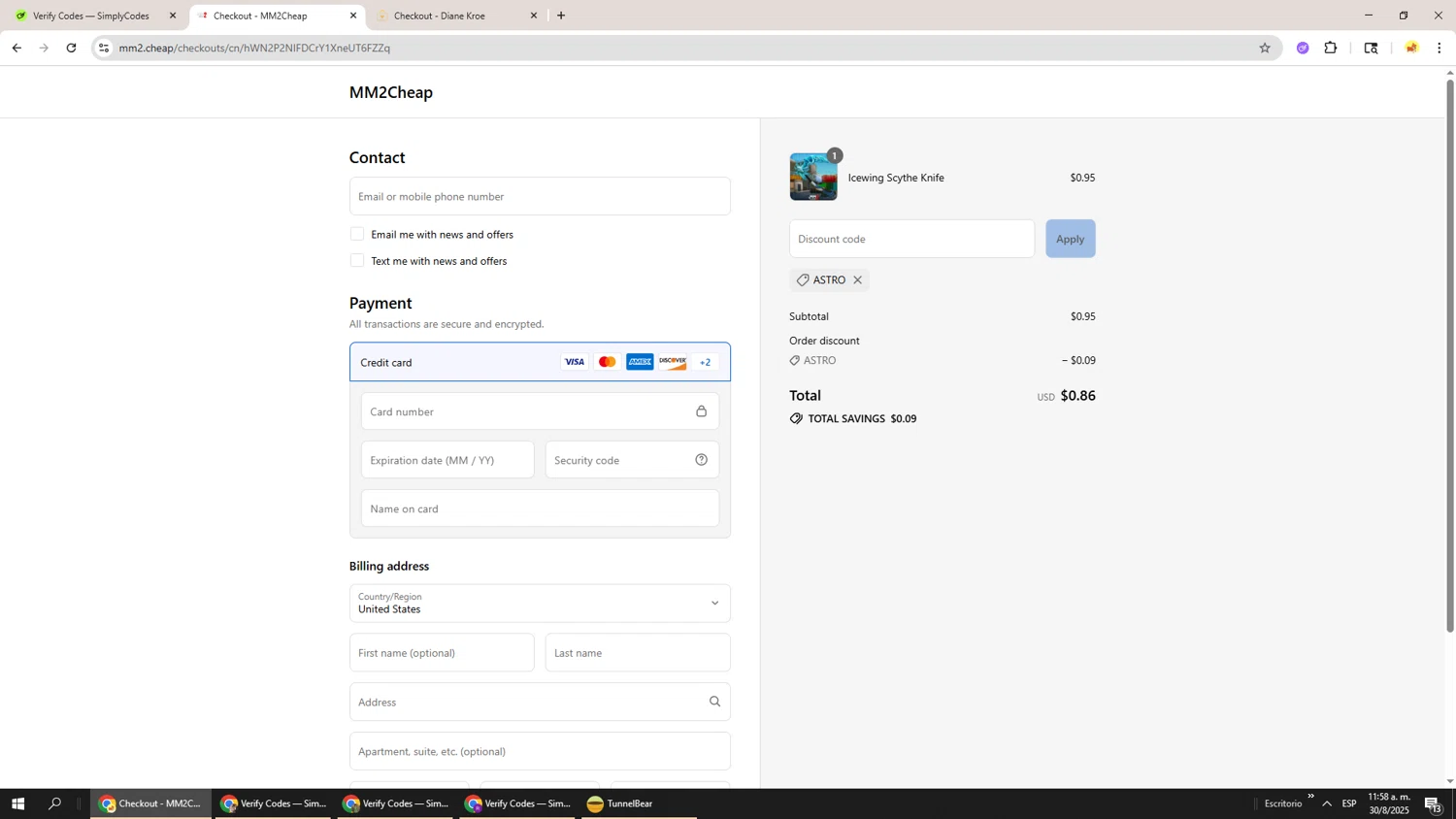Open a new browser tab
This screenshot has height=819, width=1456.
pos(561,16)
